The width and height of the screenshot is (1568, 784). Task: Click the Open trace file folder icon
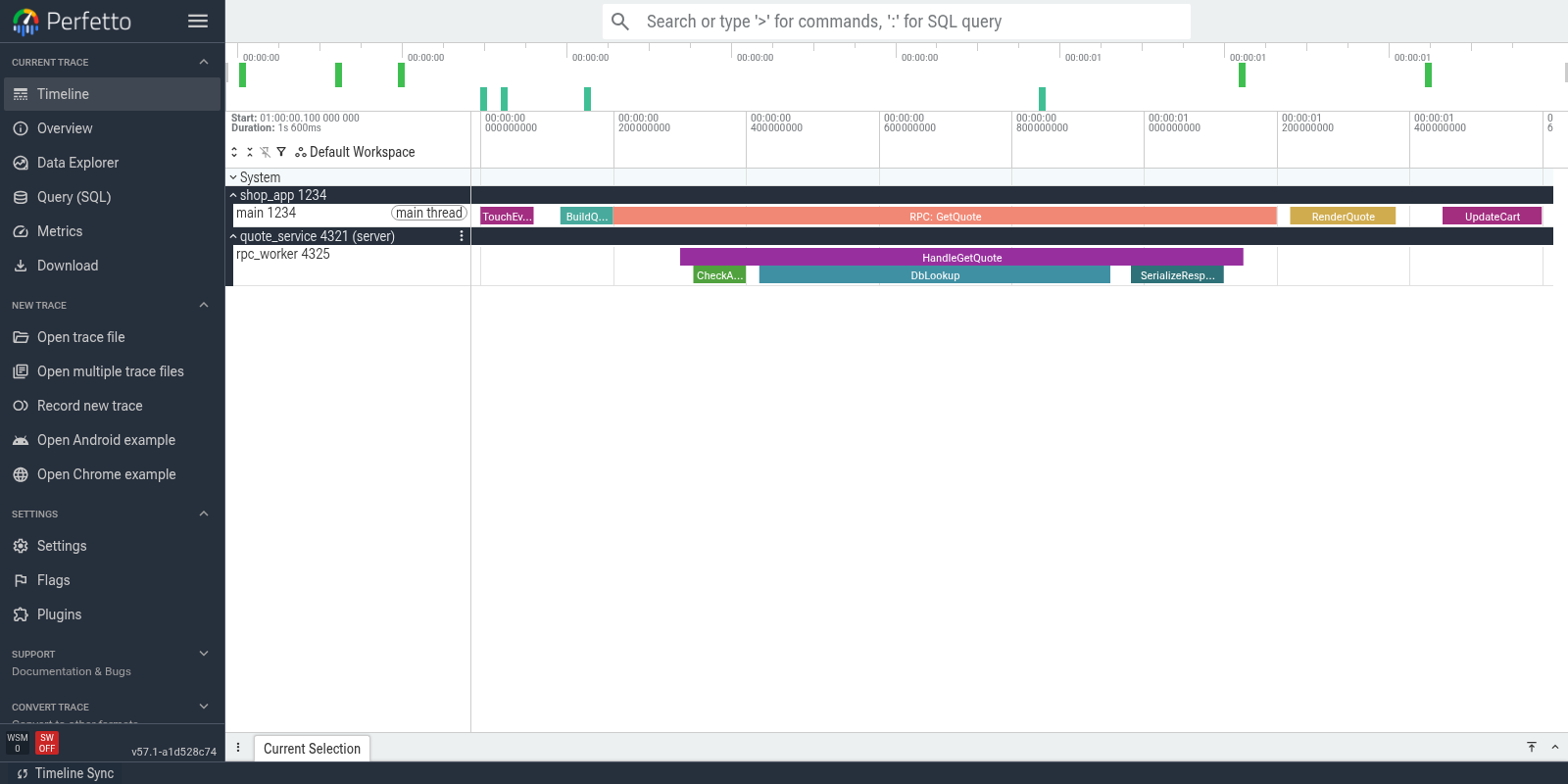(x=21, y=337)
